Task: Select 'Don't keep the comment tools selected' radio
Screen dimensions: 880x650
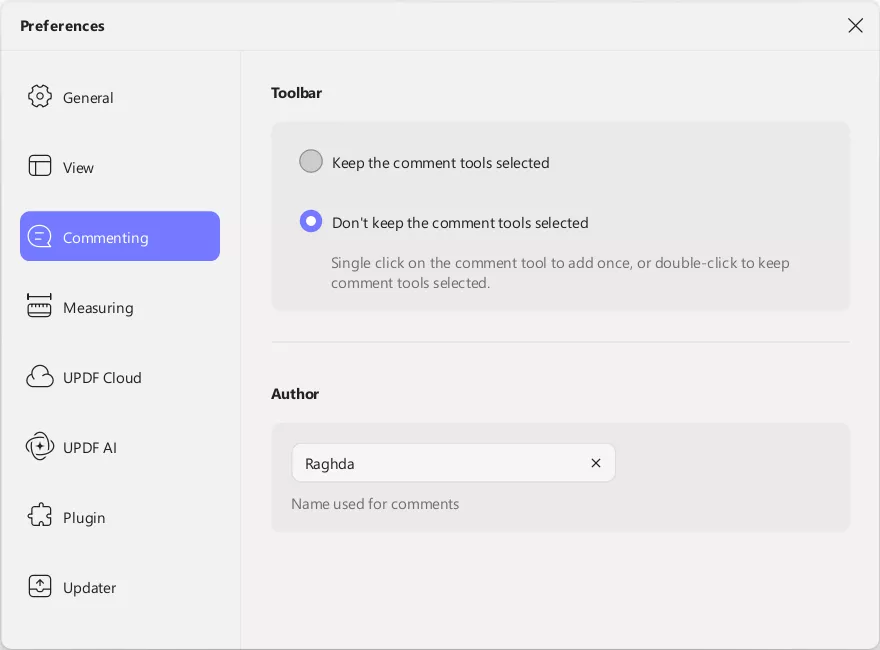Action: point(311,222)
